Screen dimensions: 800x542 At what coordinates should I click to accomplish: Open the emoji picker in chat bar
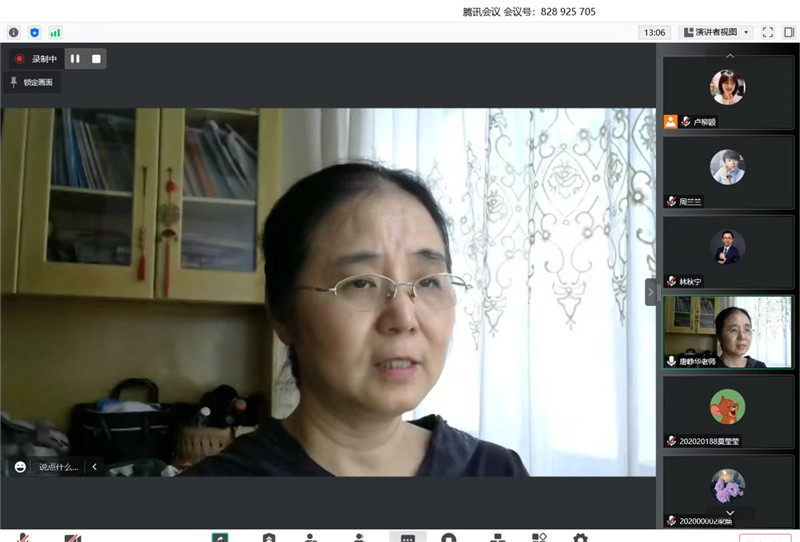tap(20, 466)
